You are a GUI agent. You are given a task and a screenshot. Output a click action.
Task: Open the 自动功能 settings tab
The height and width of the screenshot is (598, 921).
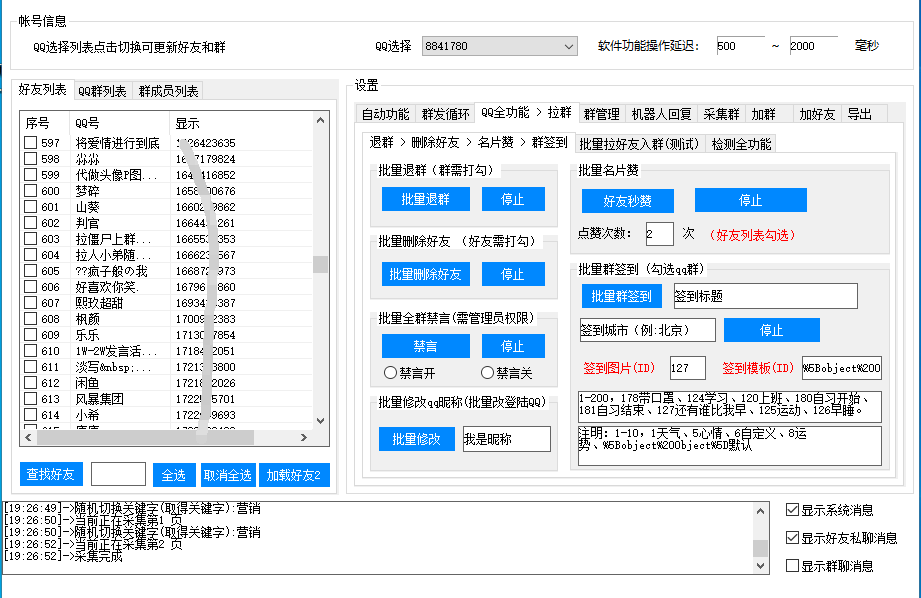pyautogui.click(x=385, y=114)
